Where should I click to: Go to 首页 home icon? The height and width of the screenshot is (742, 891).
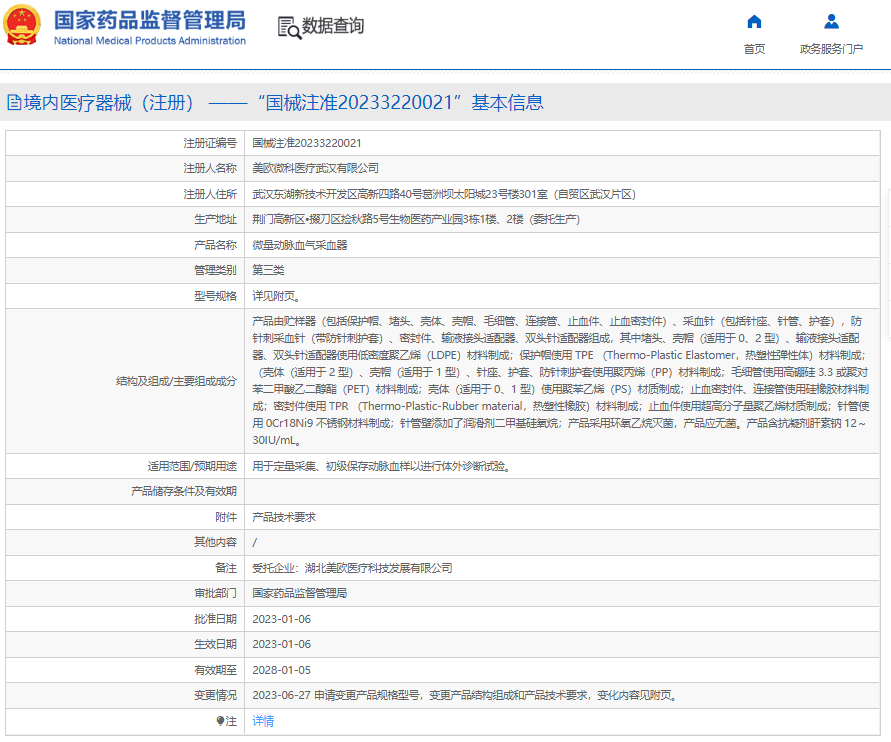[x=754, y=22]
